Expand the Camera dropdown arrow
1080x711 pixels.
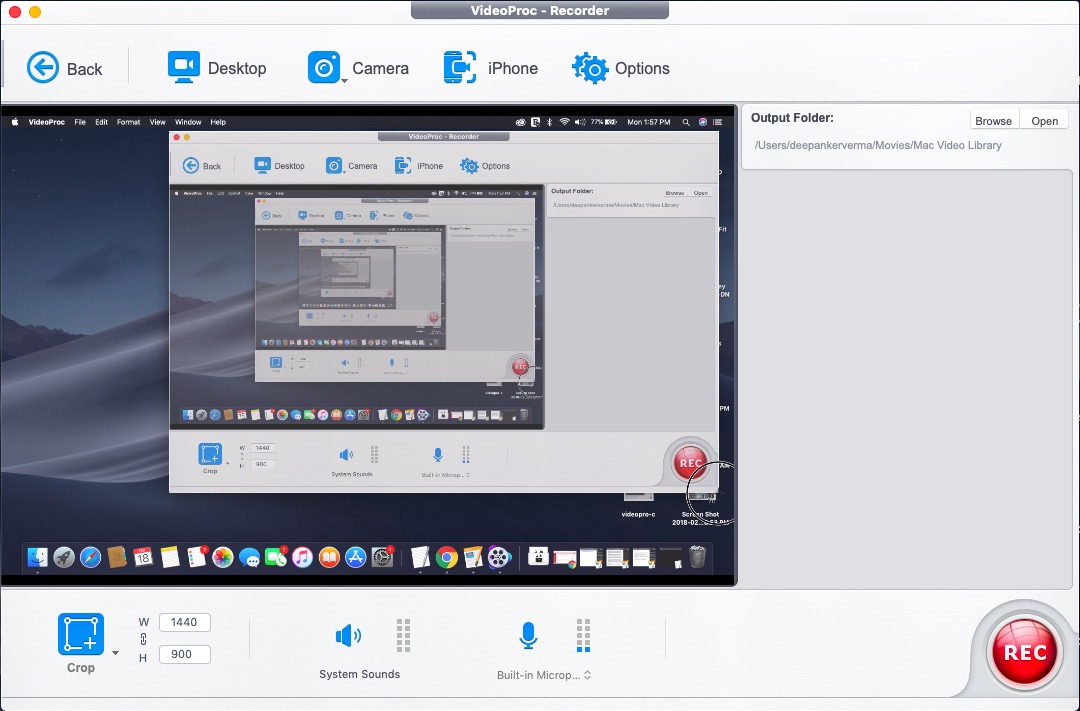pos(344,80)
